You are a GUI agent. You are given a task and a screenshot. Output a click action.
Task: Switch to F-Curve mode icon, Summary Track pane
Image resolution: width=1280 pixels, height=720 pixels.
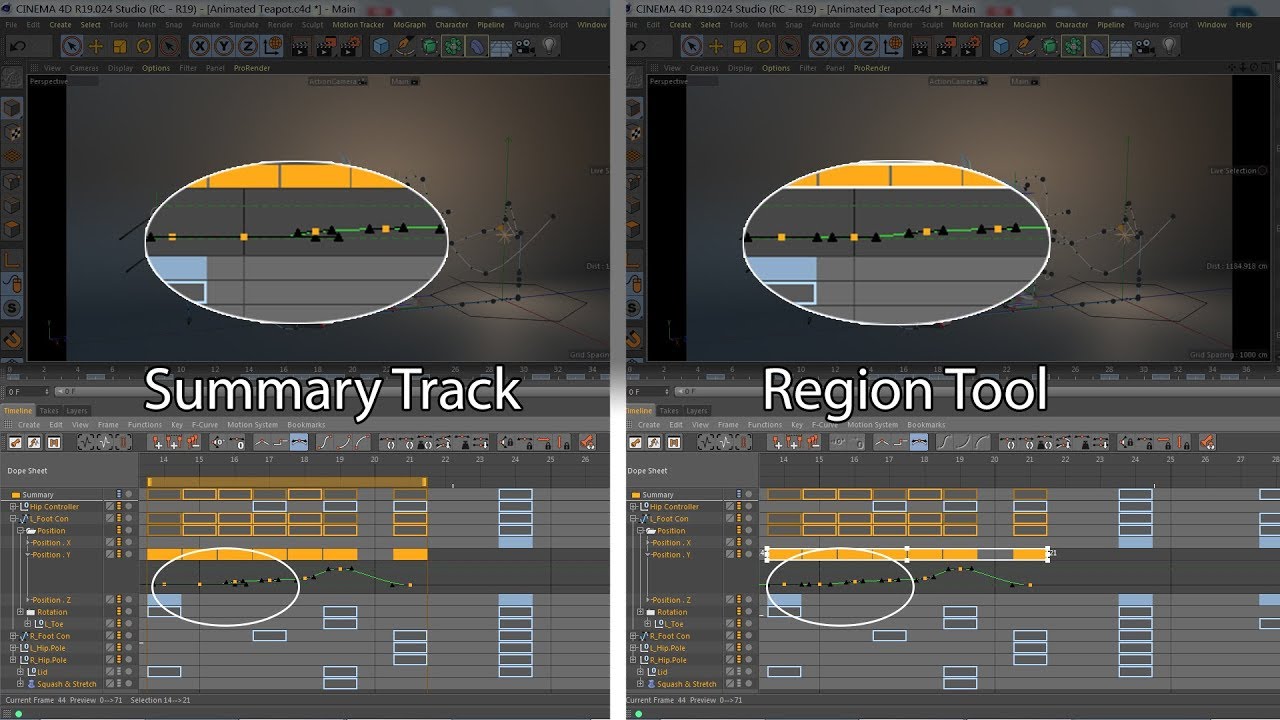pyautogui.click(x=35, y=442)
